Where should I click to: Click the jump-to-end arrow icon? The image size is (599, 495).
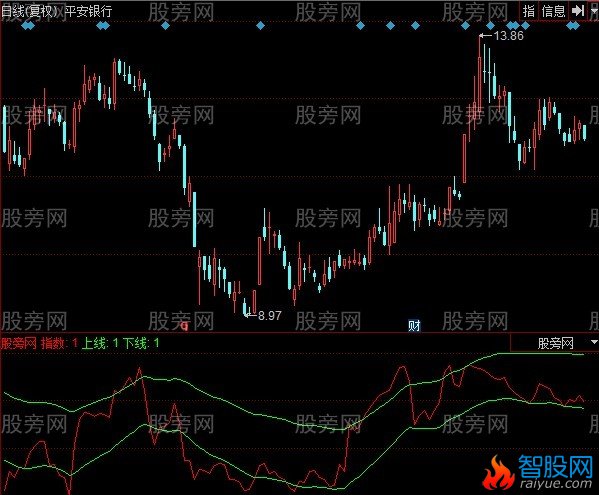(x=577, y=11)
